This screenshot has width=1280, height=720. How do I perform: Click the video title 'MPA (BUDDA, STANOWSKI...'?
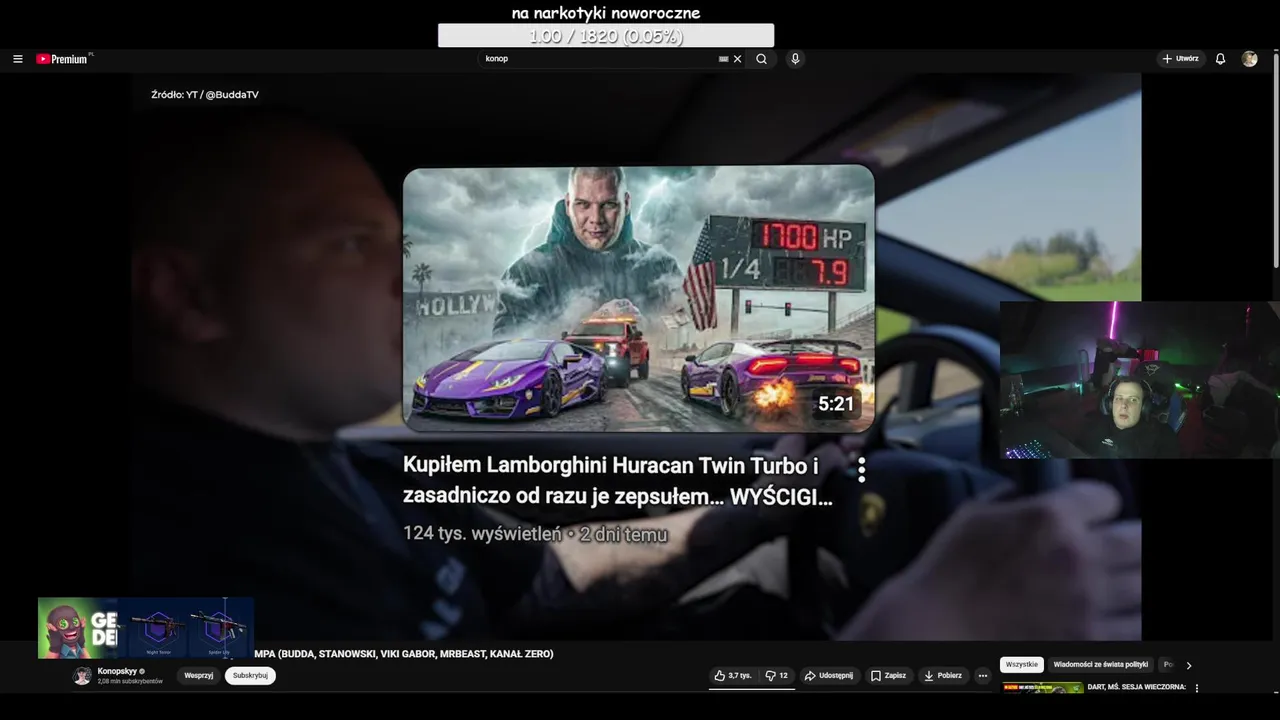(404, 654)
